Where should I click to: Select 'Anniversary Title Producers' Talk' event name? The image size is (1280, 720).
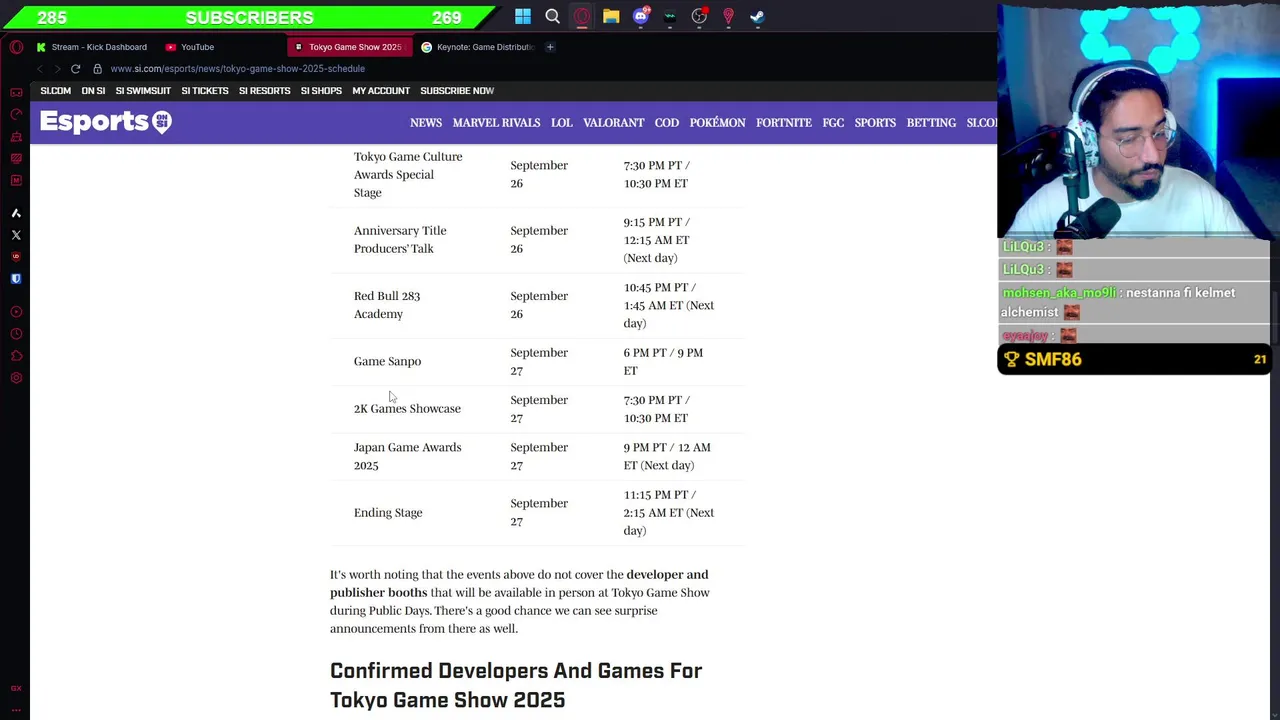400,240
